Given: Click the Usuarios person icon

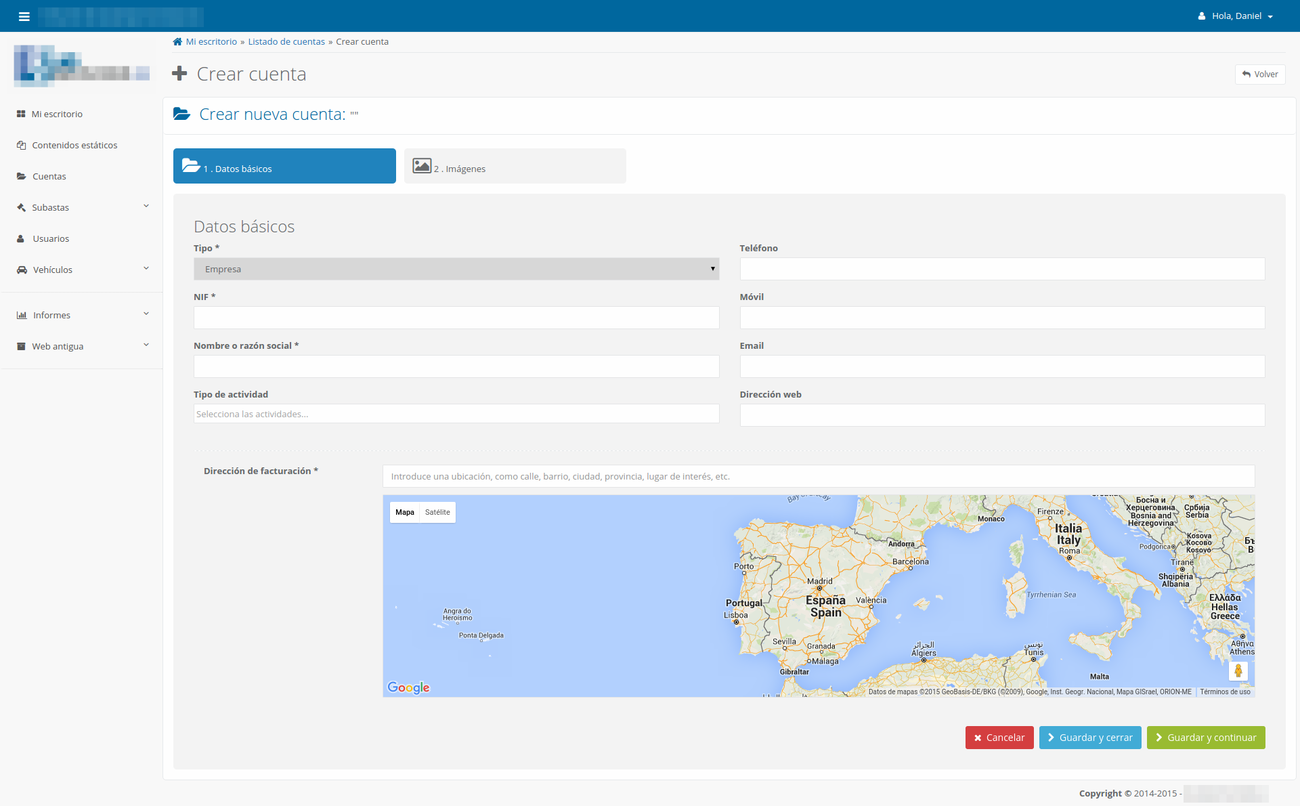Looking at the screenshot, I should coord(21,239).
